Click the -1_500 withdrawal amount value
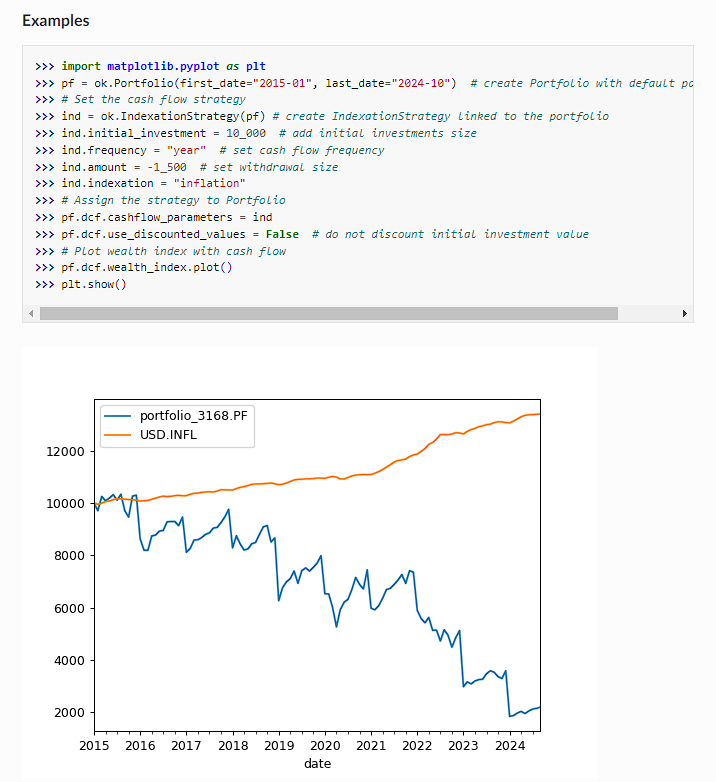The image size is (716, 782). [165, 167]
